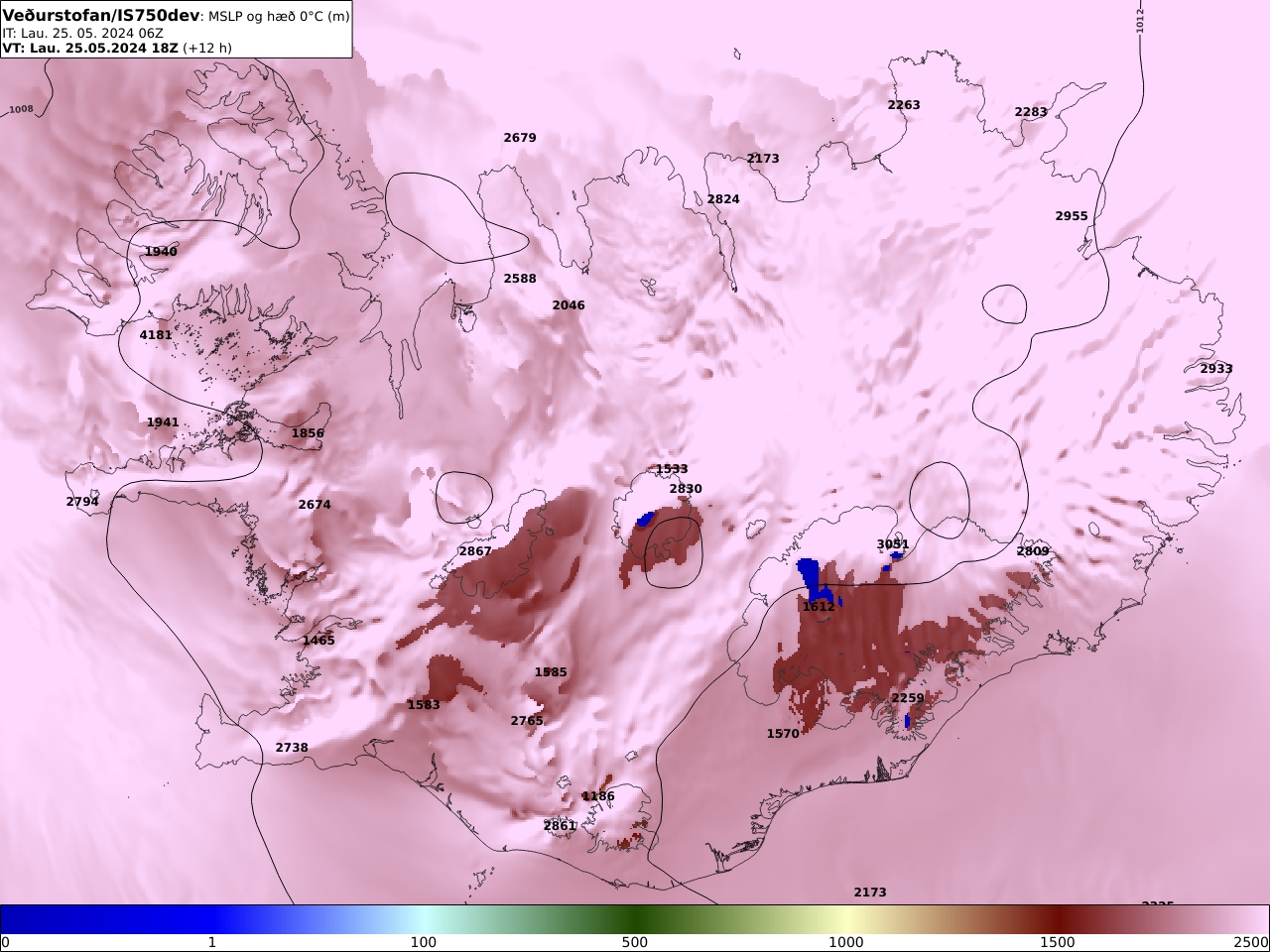
Task: Click the 1612 height label
Action: [x=819, y=607]
